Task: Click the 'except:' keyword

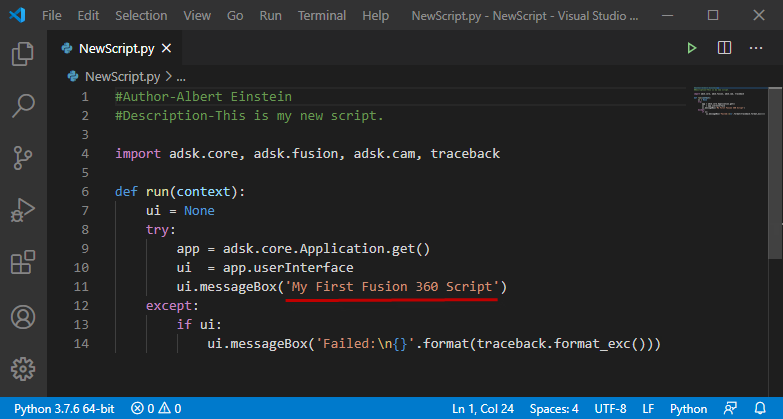Action: 172,306
